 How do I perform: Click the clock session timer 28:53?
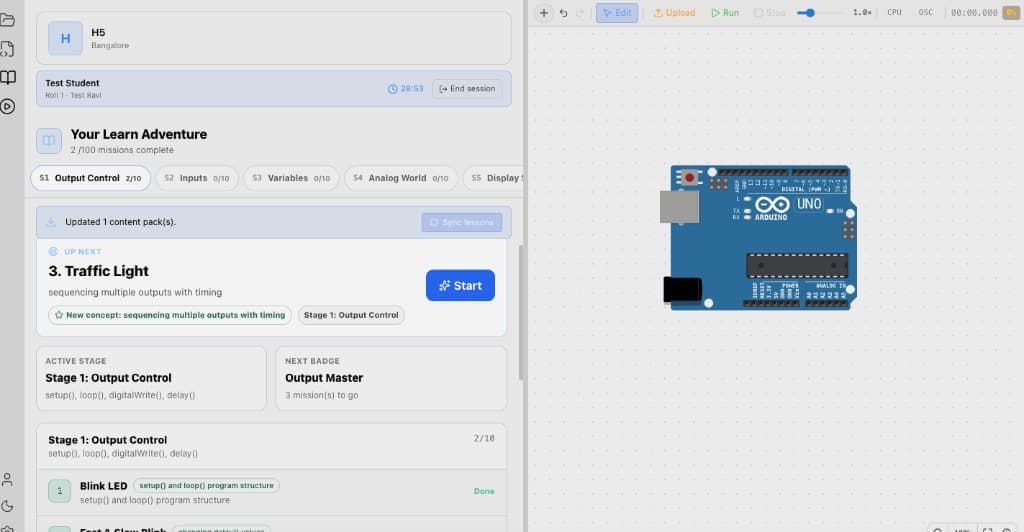pos(406,89)
